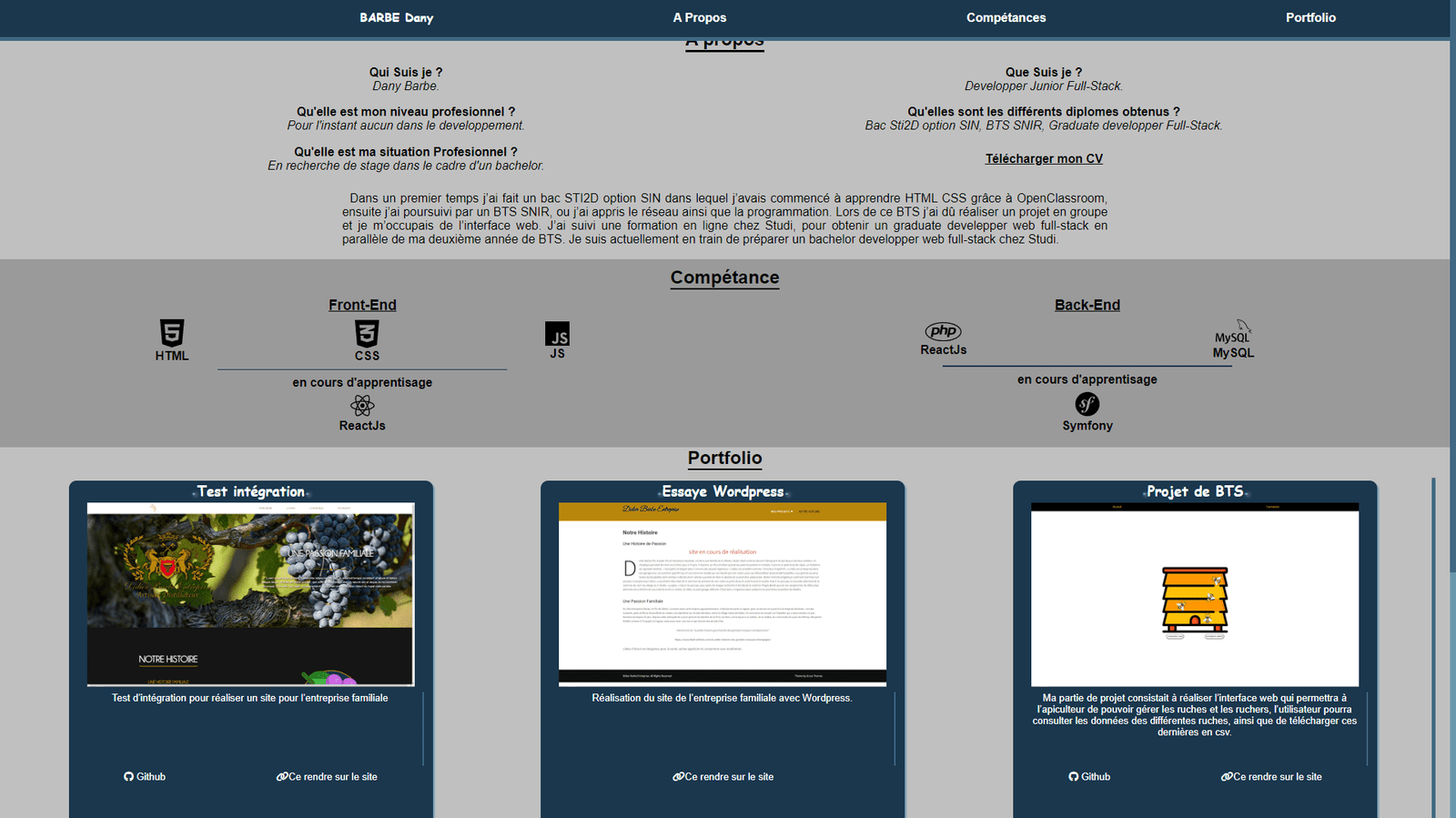Image resolution: width=1456 pixels, height=818 pixels.
Task: Click the PHP oval logo icon
Action: click(x=943, y=331)
